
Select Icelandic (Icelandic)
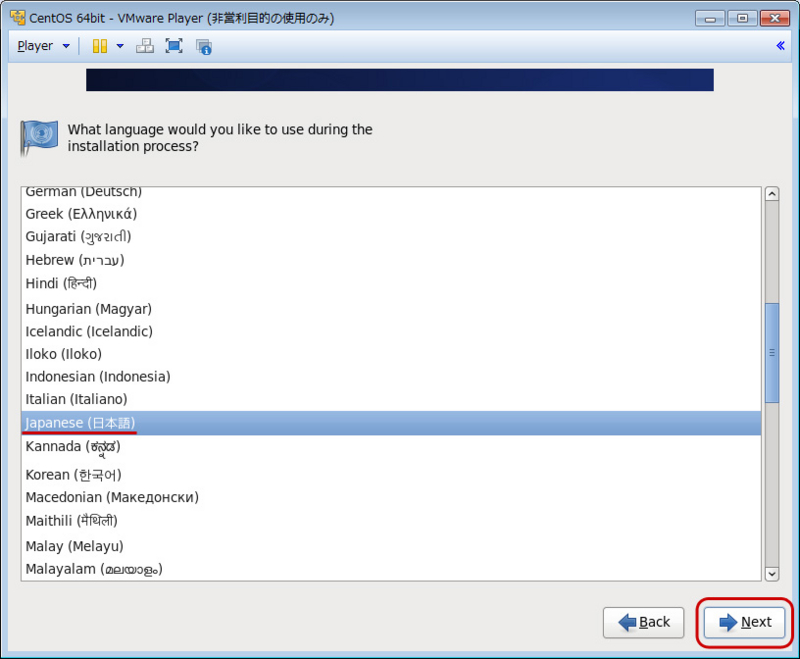pyautogui.click(x=391, y=332)
